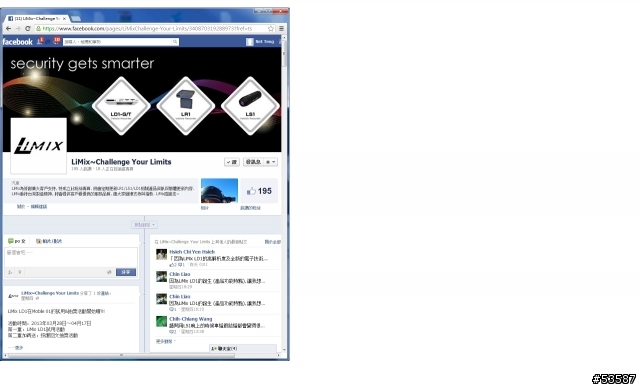This screenshot has width=640, height=387.
Task: Click the like icon under Hsieh's post
Action: tap(172, 265)
